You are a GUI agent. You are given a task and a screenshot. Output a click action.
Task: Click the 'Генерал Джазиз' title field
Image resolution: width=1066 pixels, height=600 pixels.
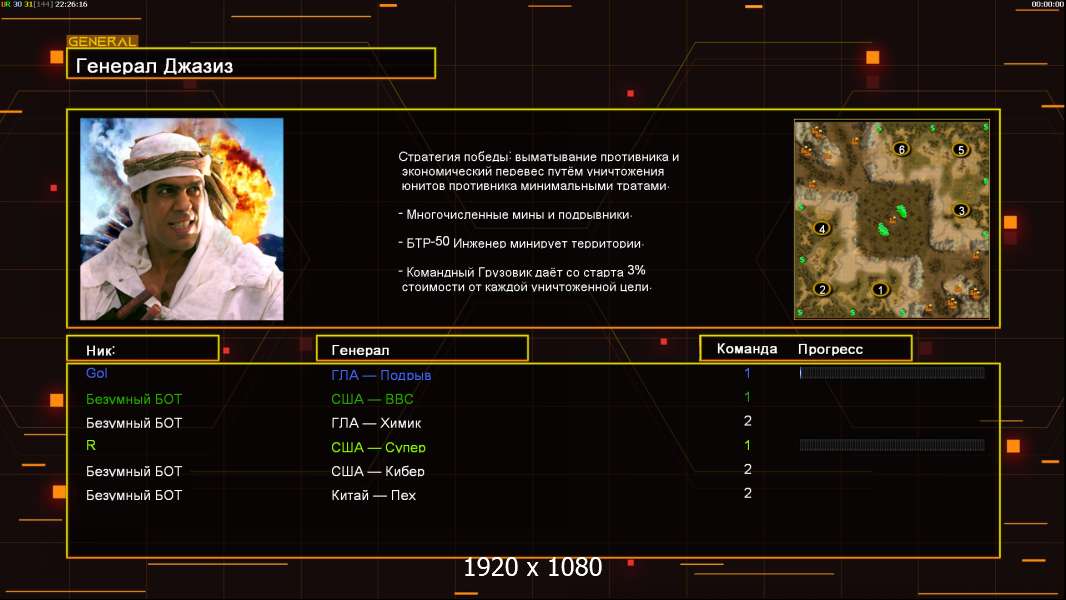pos(251,63)
